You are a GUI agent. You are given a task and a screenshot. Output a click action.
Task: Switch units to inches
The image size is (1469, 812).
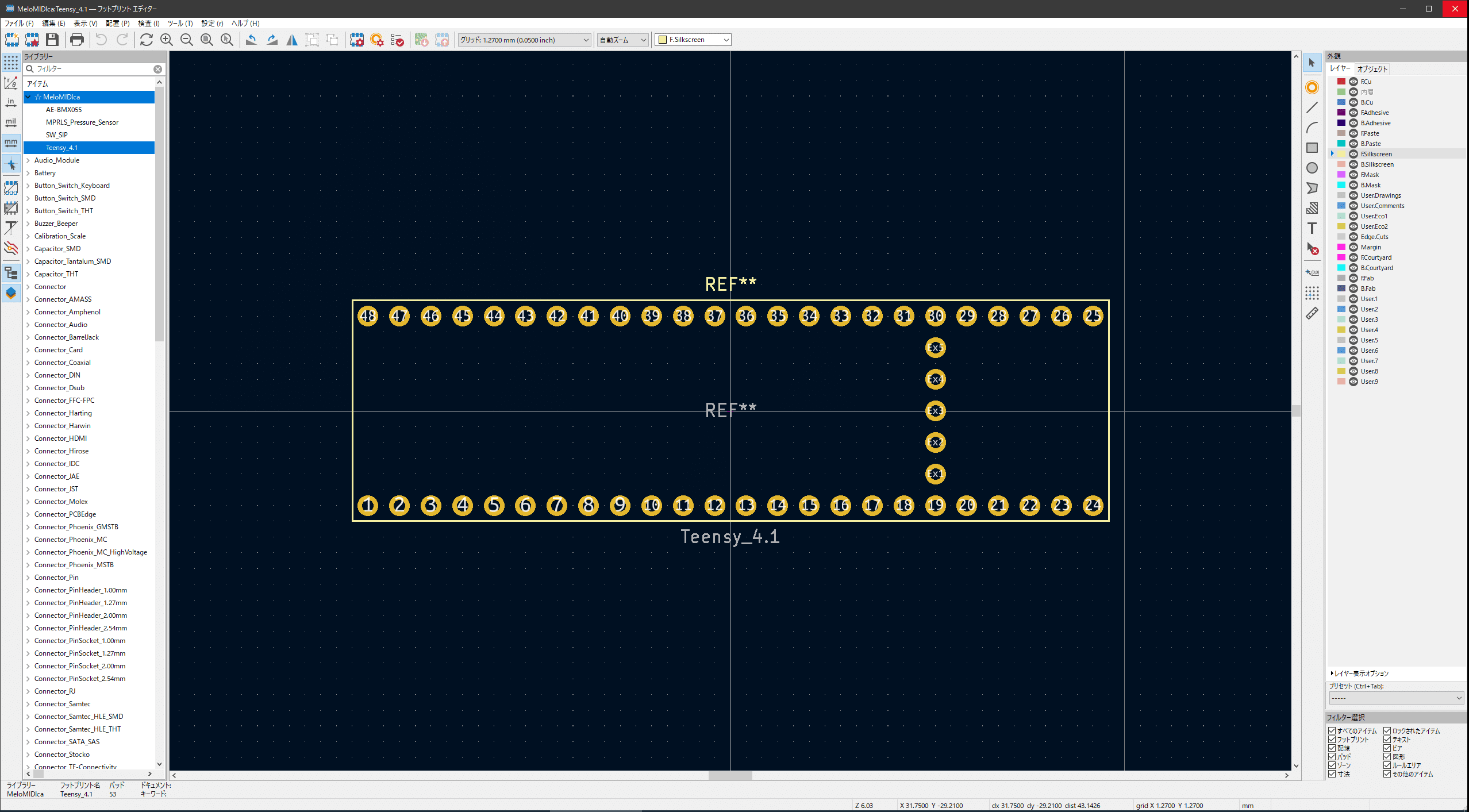11,103
